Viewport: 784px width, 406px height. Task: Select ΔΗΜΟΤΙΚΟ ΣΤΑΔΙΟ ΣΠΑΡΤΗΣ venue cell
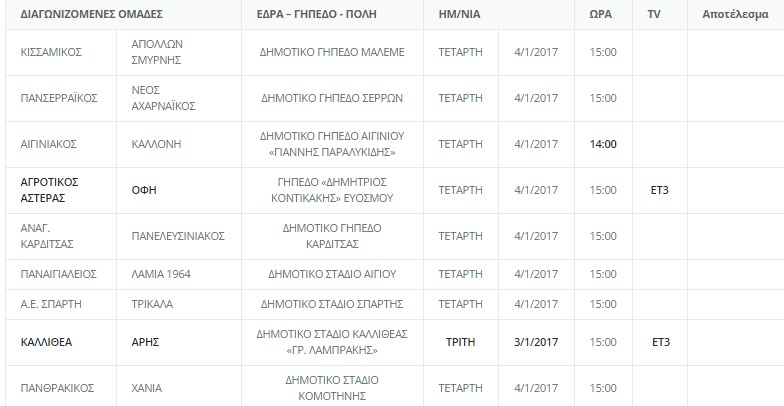click(332, 304)
